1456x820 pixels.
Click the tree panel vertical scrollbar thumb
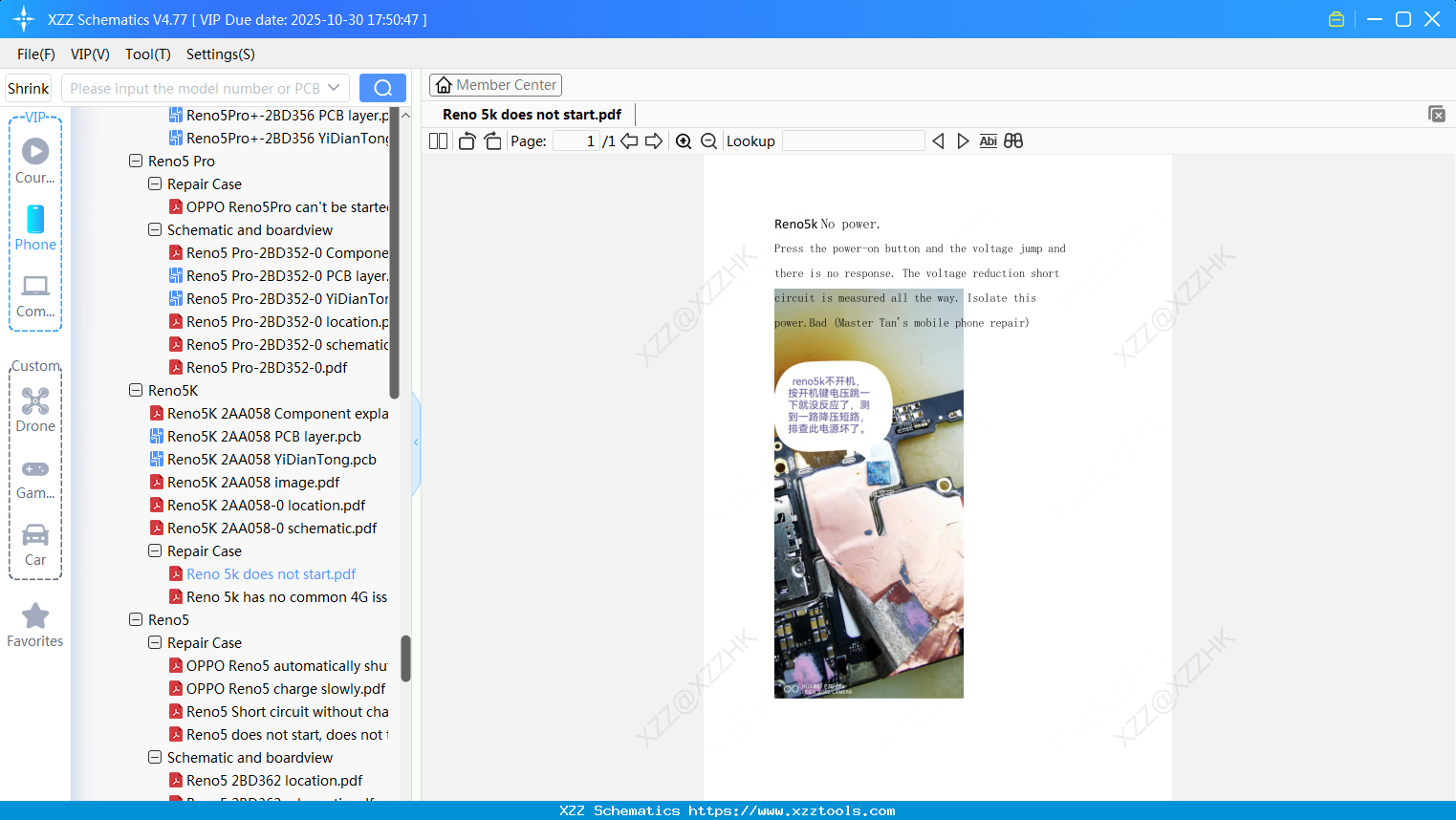pyautogui.click(x=405, y=658)
